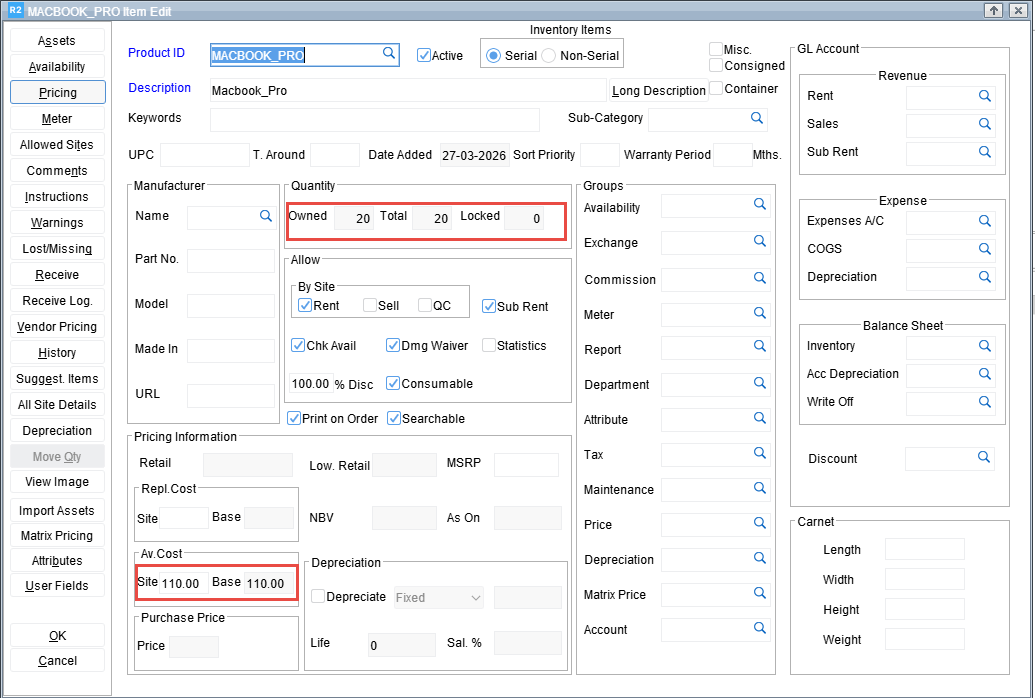
Task: Click the Cancel button
Action: click(58, 661)
